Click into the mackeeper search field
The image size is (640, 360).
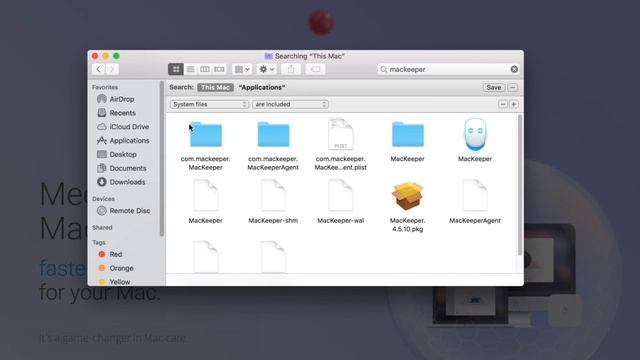coord(447,69)
